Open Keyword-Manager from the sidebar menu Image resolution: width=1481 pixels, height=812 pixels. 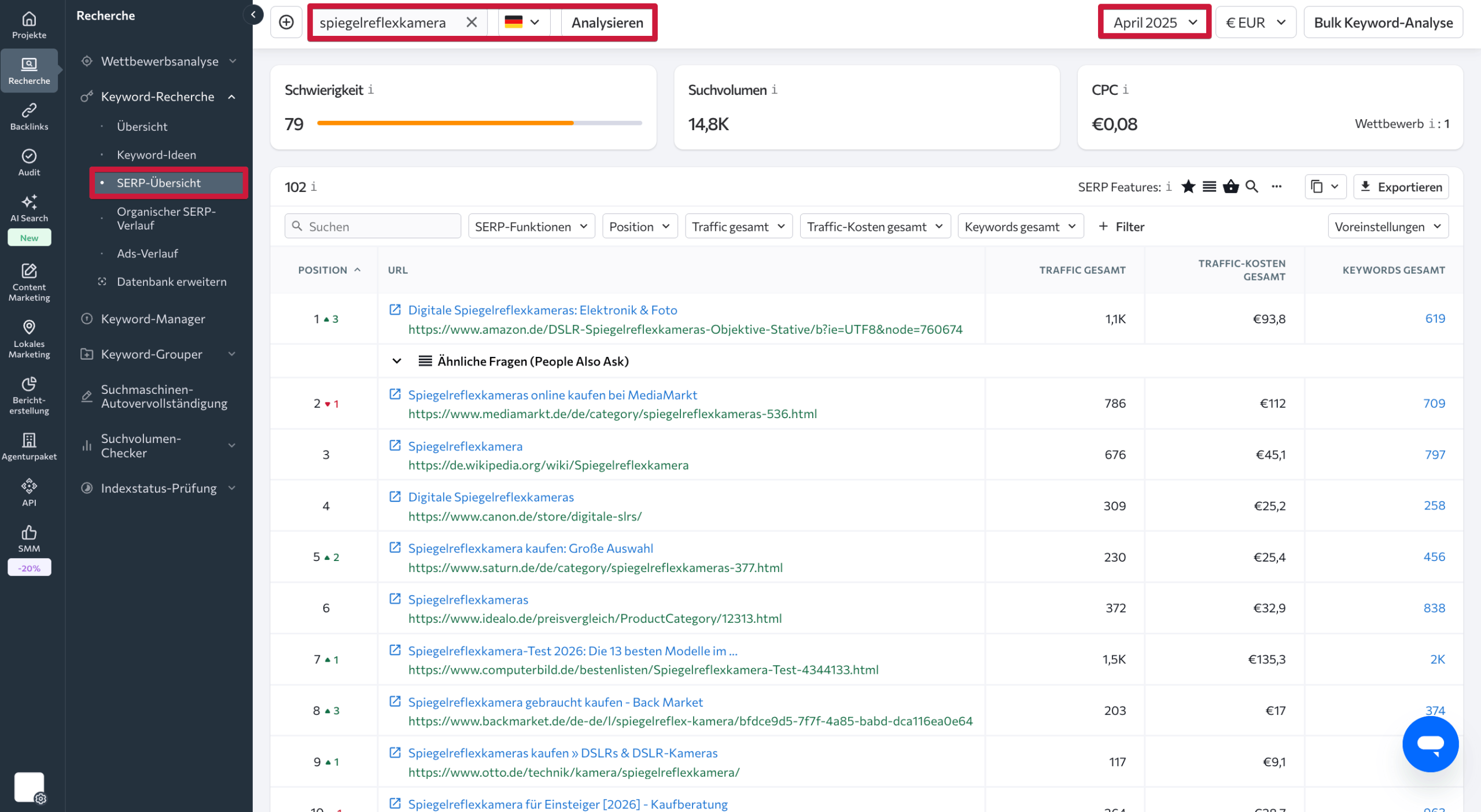[153, 319]
